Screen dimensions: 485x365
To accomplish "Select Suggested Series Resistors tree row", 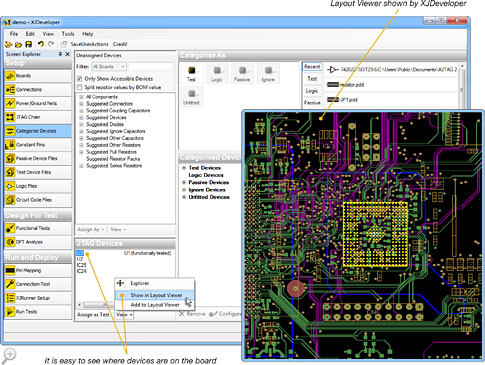I will (114, 166).
